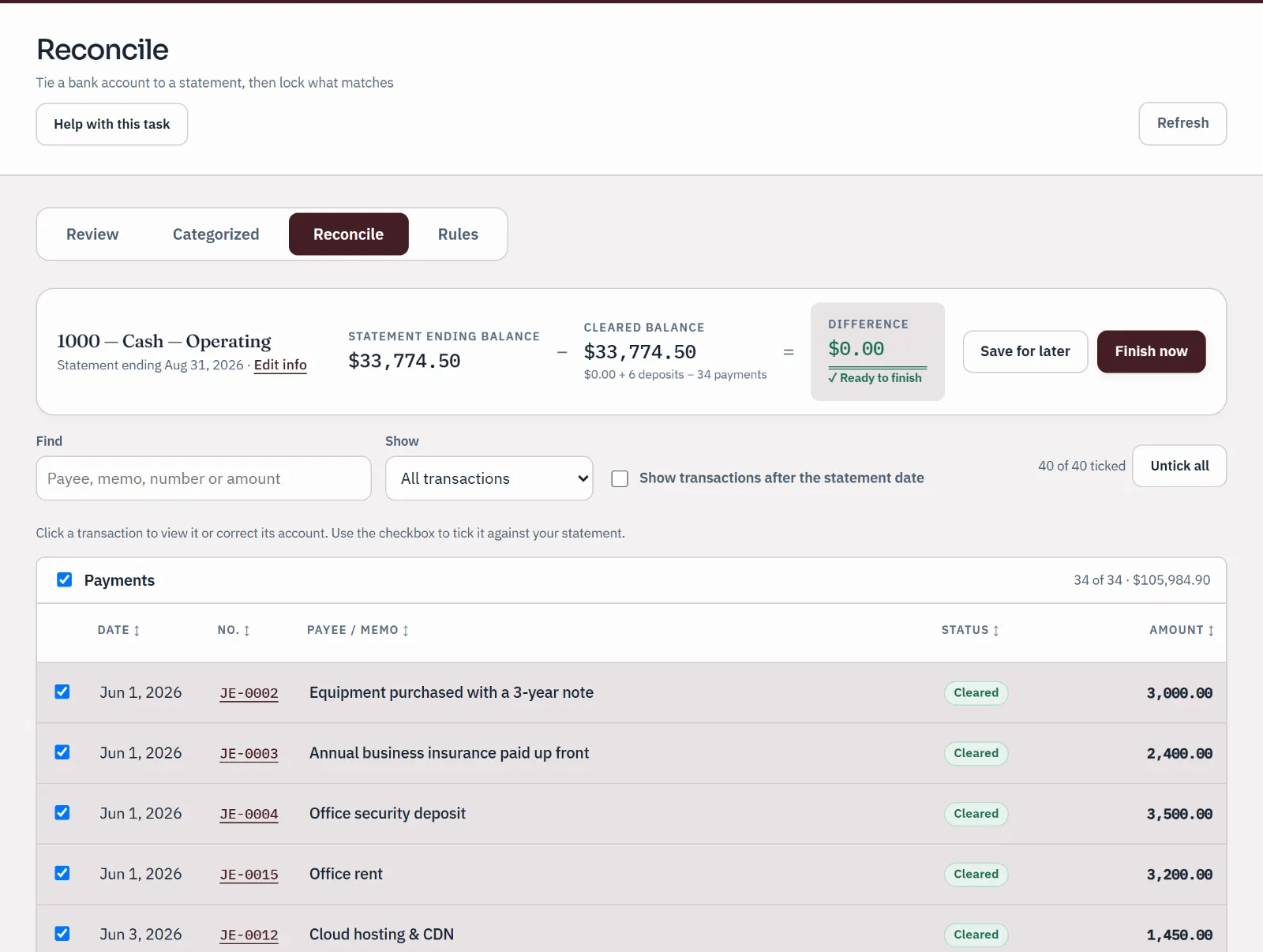The width and height of the screenshot is (1263, 952).
Task: Click the Annual business insurance paid up front memo
Action: coord(449,753)
